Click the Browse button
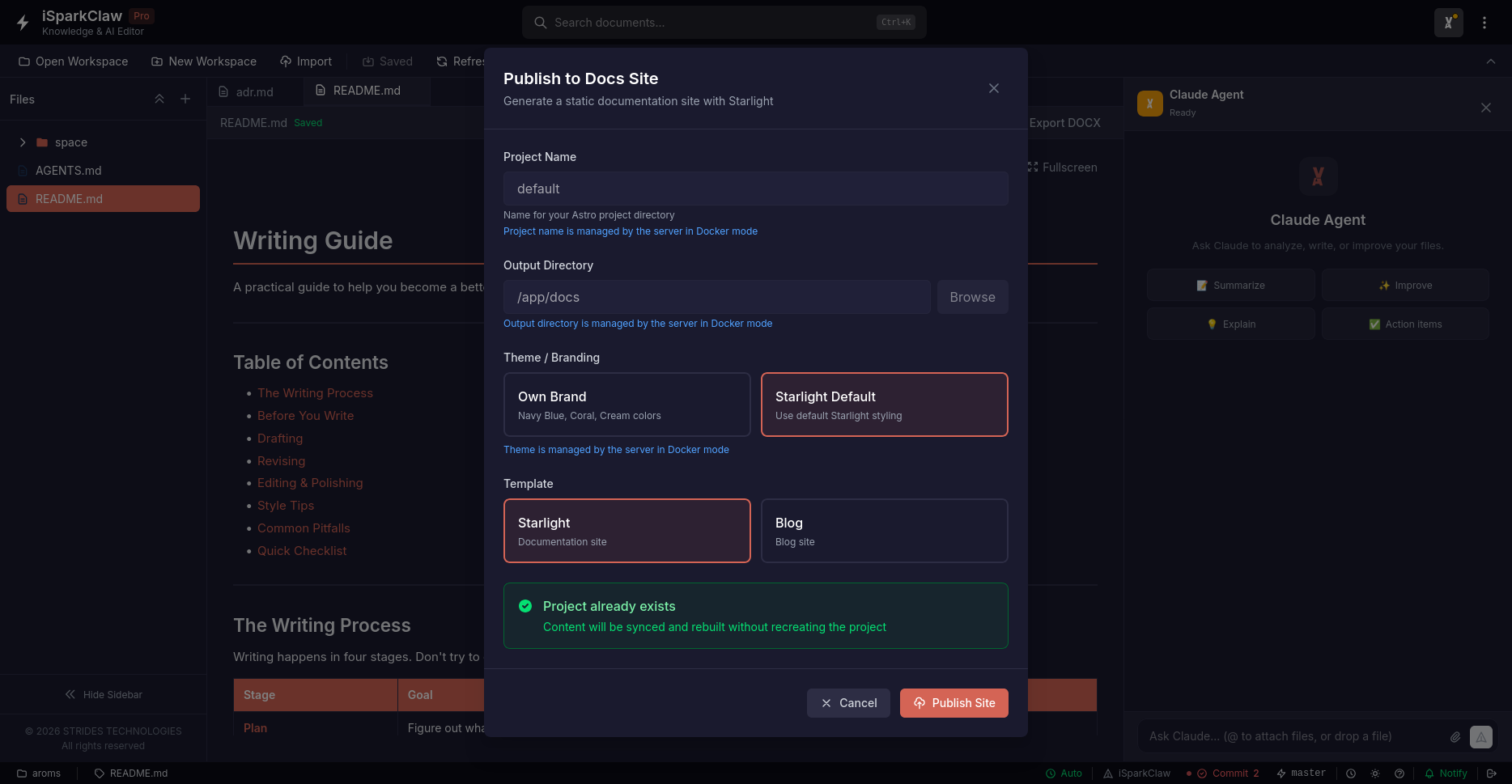Viewport: 1512px width, 784px height. (973, 297)
